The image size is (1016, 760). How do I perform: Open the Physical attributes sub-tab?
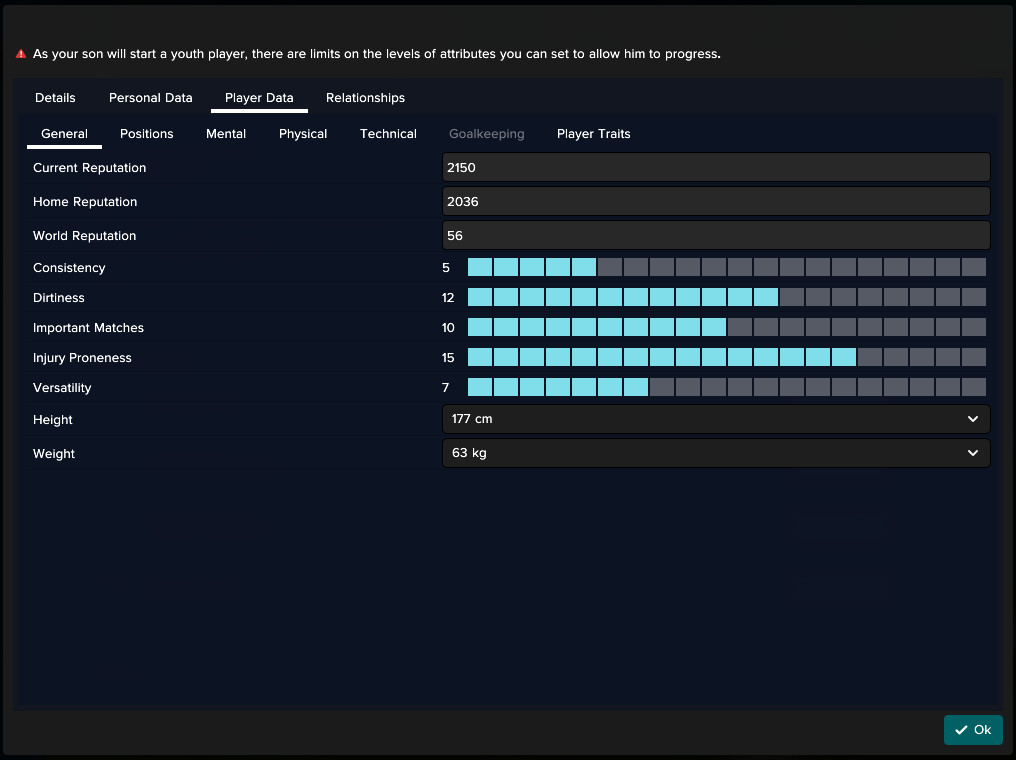pyautogui.click(x=303, y=134)
